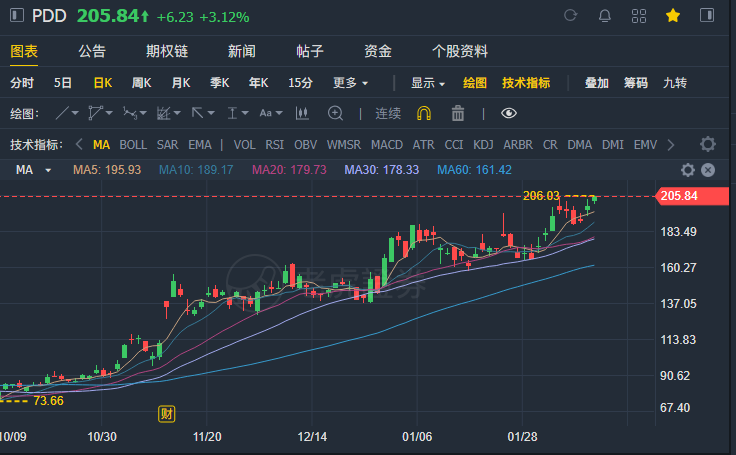Click the 财 earnings marker on chart
This screenshot has width=736, height=455.
click(167, 414)
